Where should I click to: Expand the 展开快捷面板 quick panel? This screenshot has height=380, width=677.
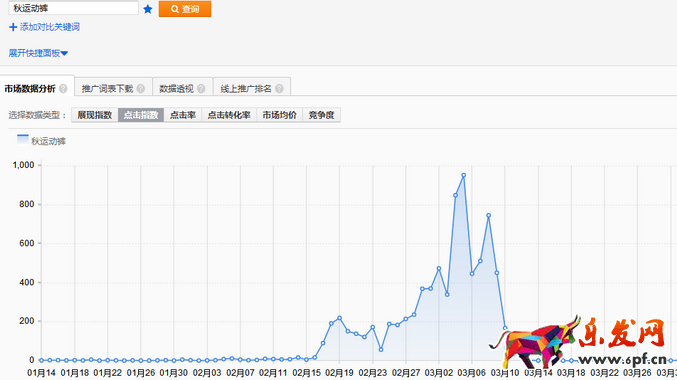point(38,53)
